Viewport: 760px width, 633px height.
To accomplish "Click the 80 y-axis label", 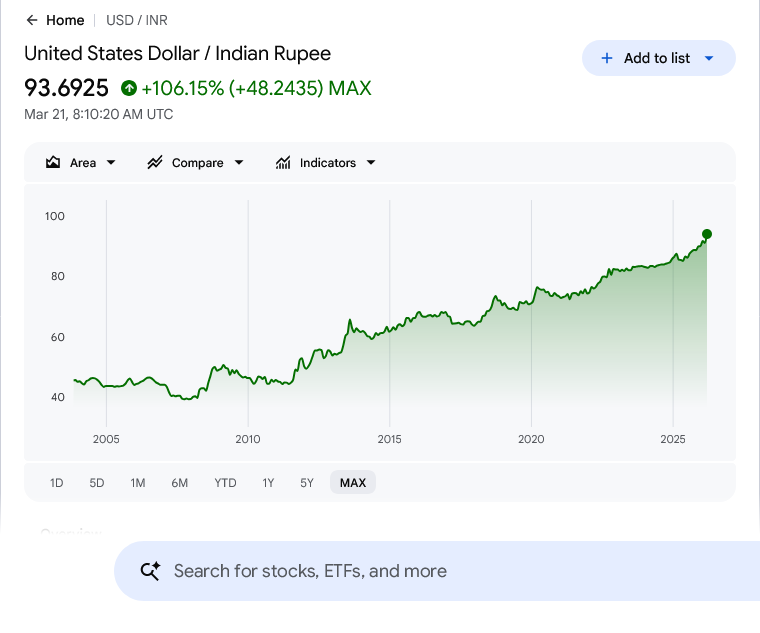I will 58,276.
